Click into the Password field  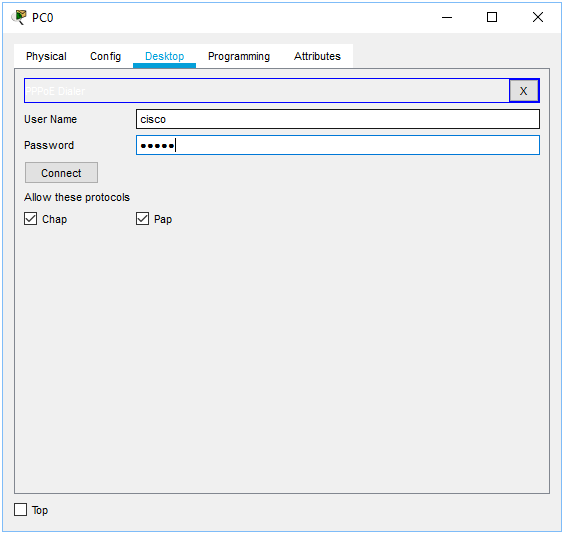click(338, 145)
